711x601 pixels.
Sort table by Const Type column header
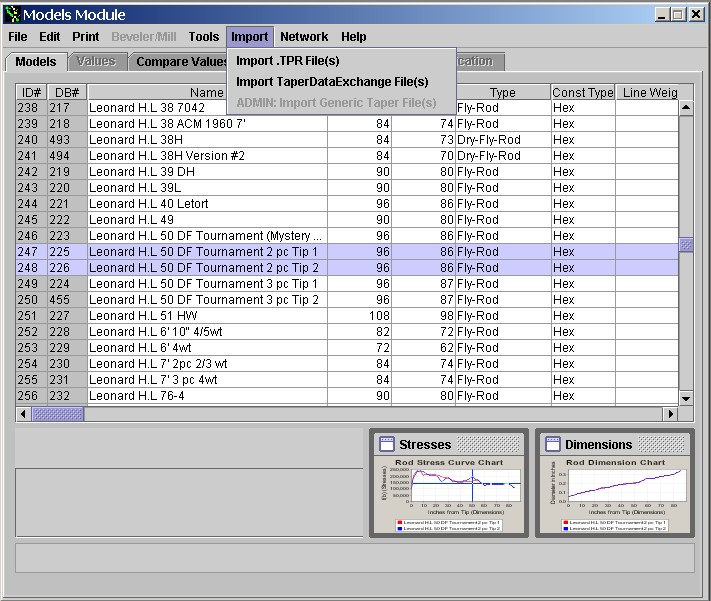pyautogui.click(x=582, y=93)
